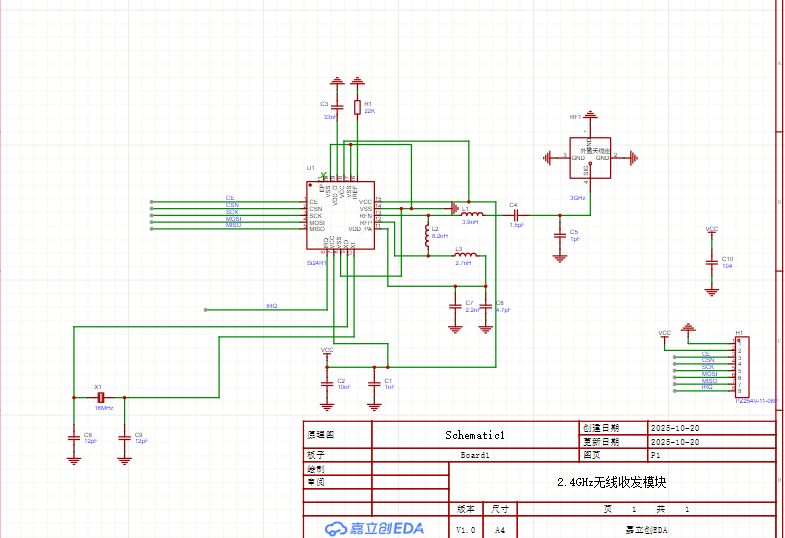Click inductor L1 3.9nH symbol
The height and width of the screenshot is (538, 785).
click(472, 214)
